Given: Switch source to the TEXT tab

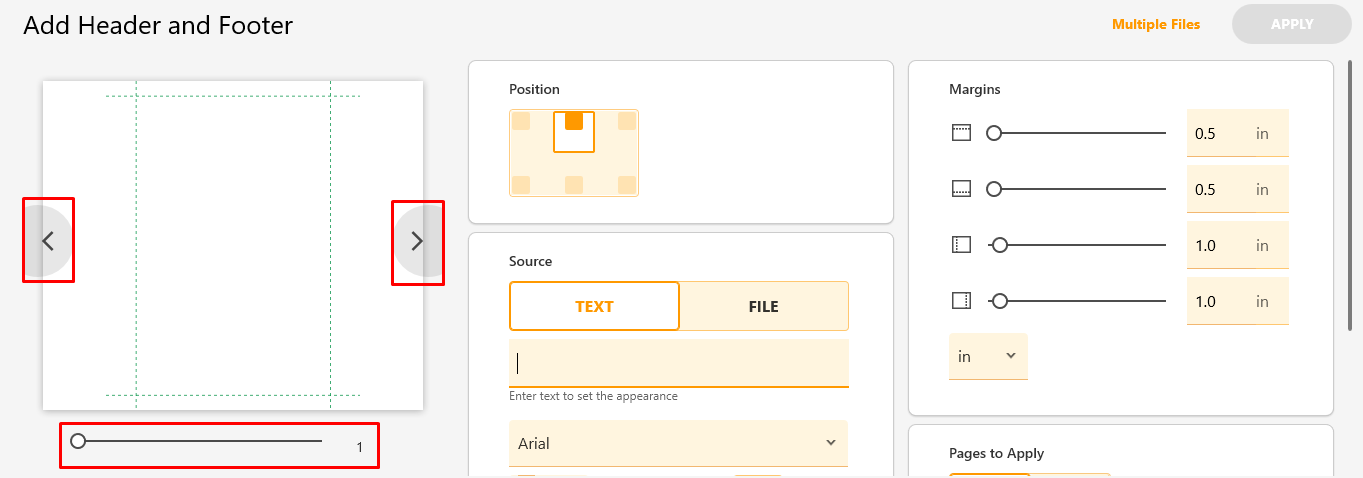Looking at the screenshot, I should point(594,306).
